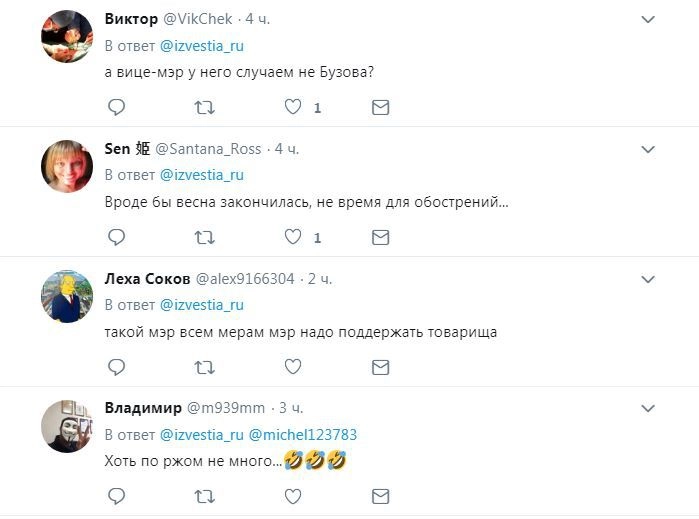Image resolution: width=699 pixels, height=519 pixels.
Task: Share Владимир's tweet by direct message
Action: pos(380,496)
